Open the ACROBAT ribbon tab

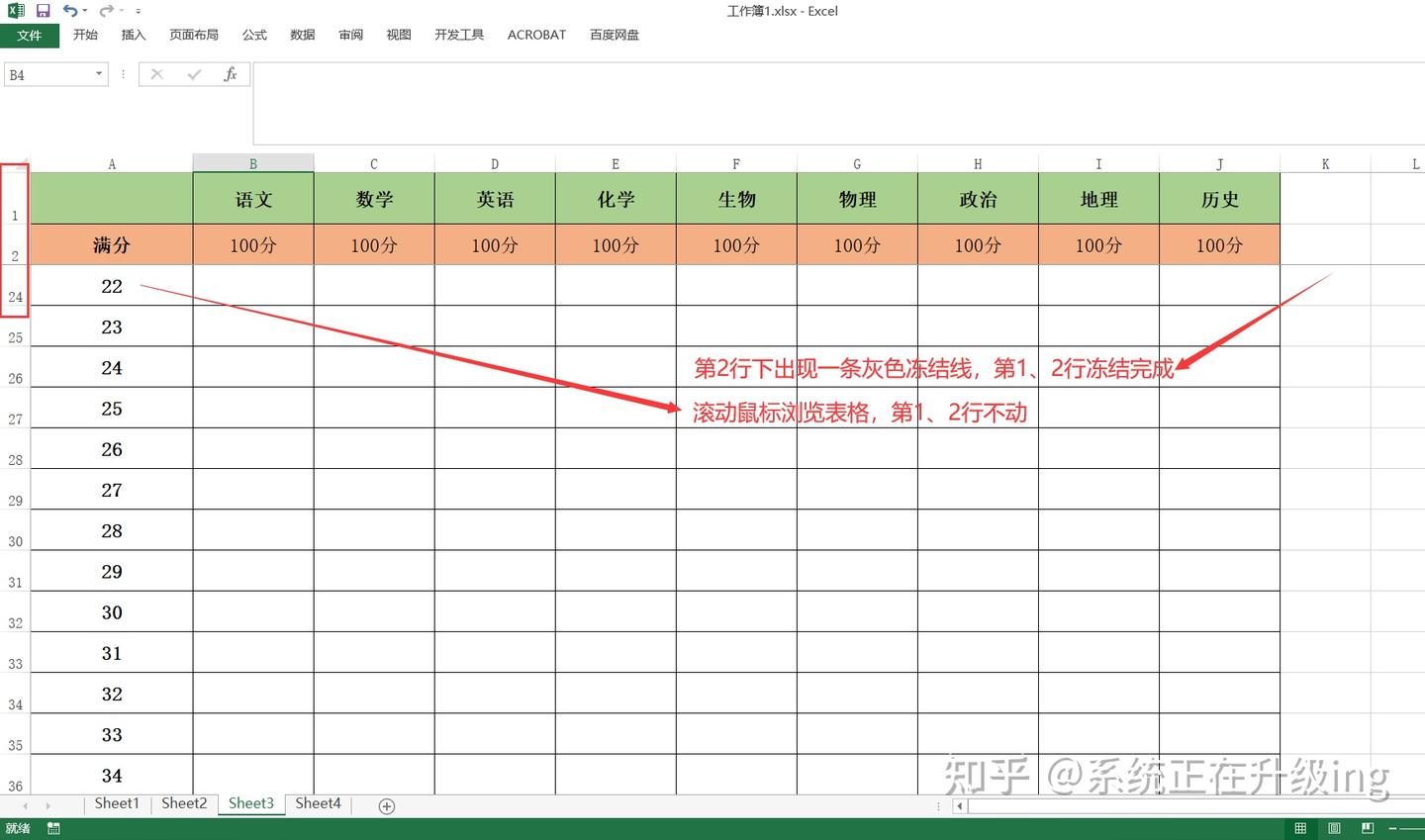pos(536,35)
